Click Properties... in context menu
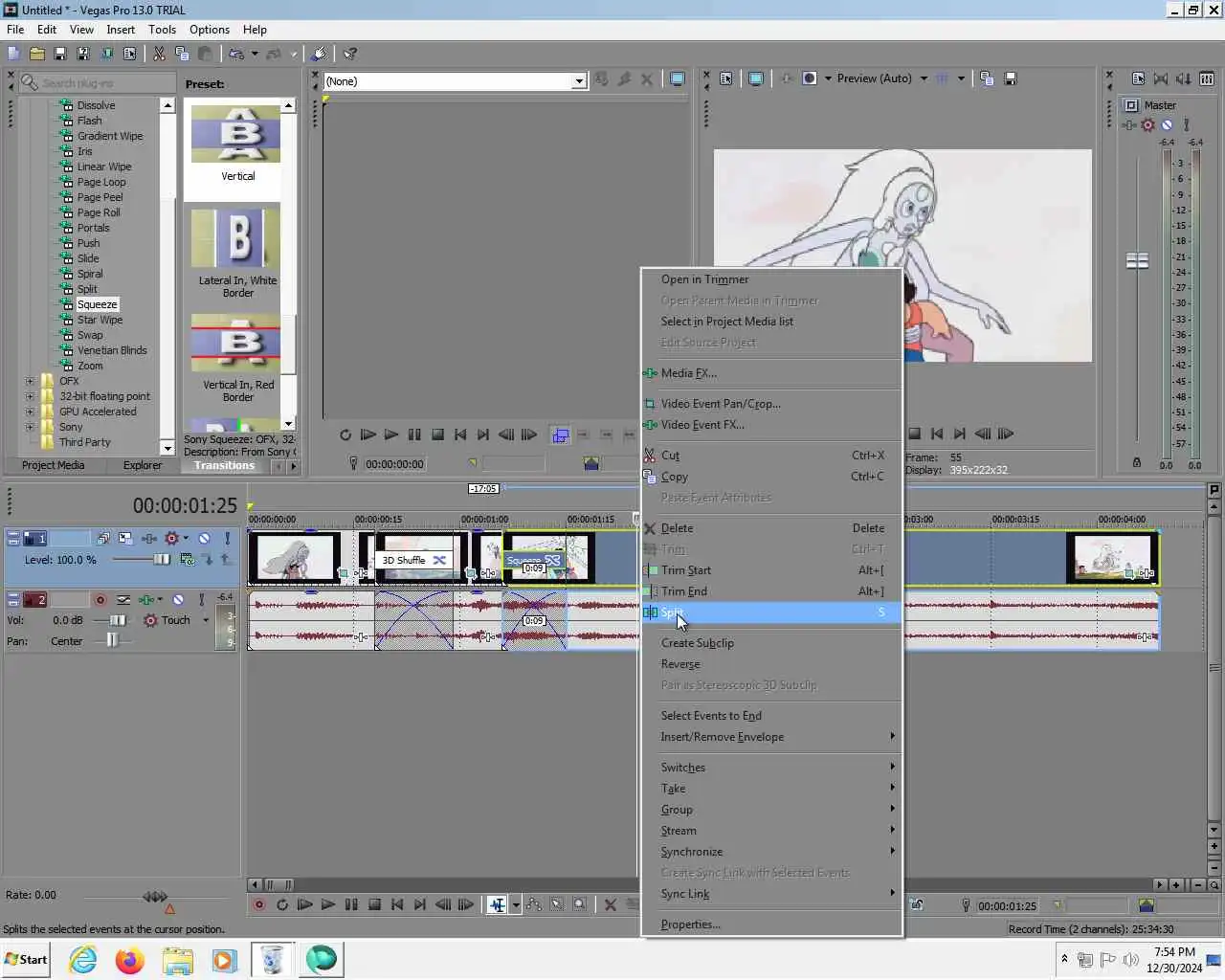 point(771,924)
